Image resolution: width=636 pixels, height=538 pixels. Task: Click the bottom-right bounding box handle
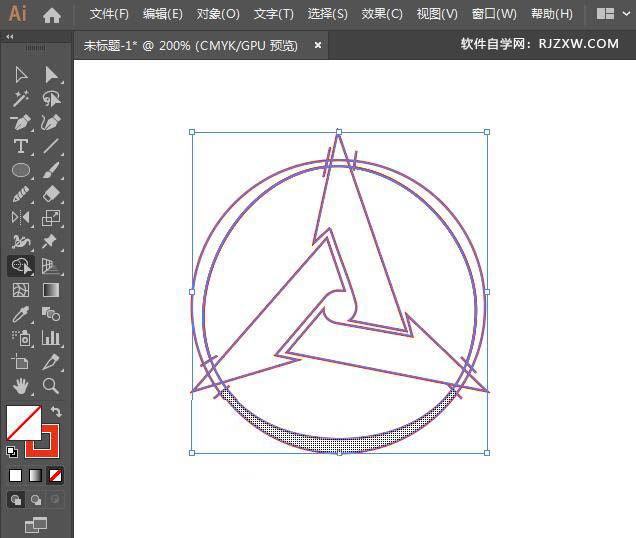[487, 453]
